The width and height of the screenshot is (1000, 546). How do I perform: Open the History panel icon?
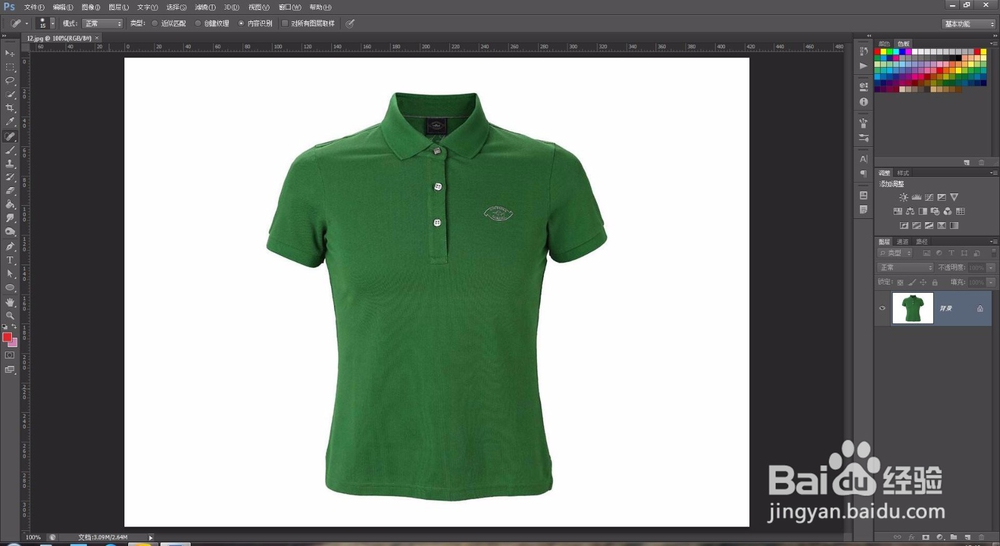click(x=864, y=52)
